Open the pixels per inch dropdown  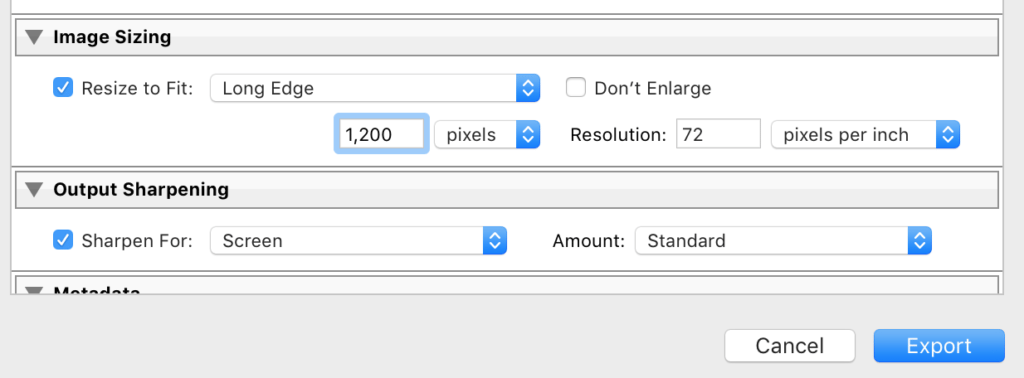865,135
